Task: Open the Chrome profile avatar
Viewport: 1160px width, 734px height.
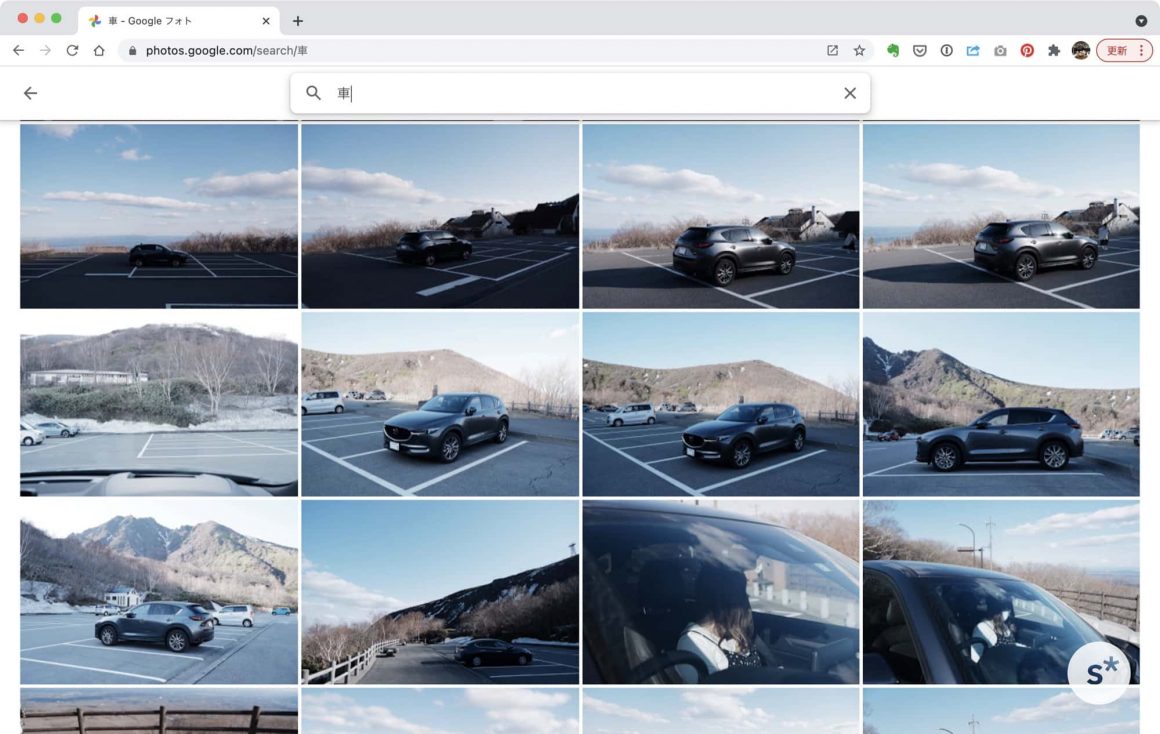Action: [1080, 50]
